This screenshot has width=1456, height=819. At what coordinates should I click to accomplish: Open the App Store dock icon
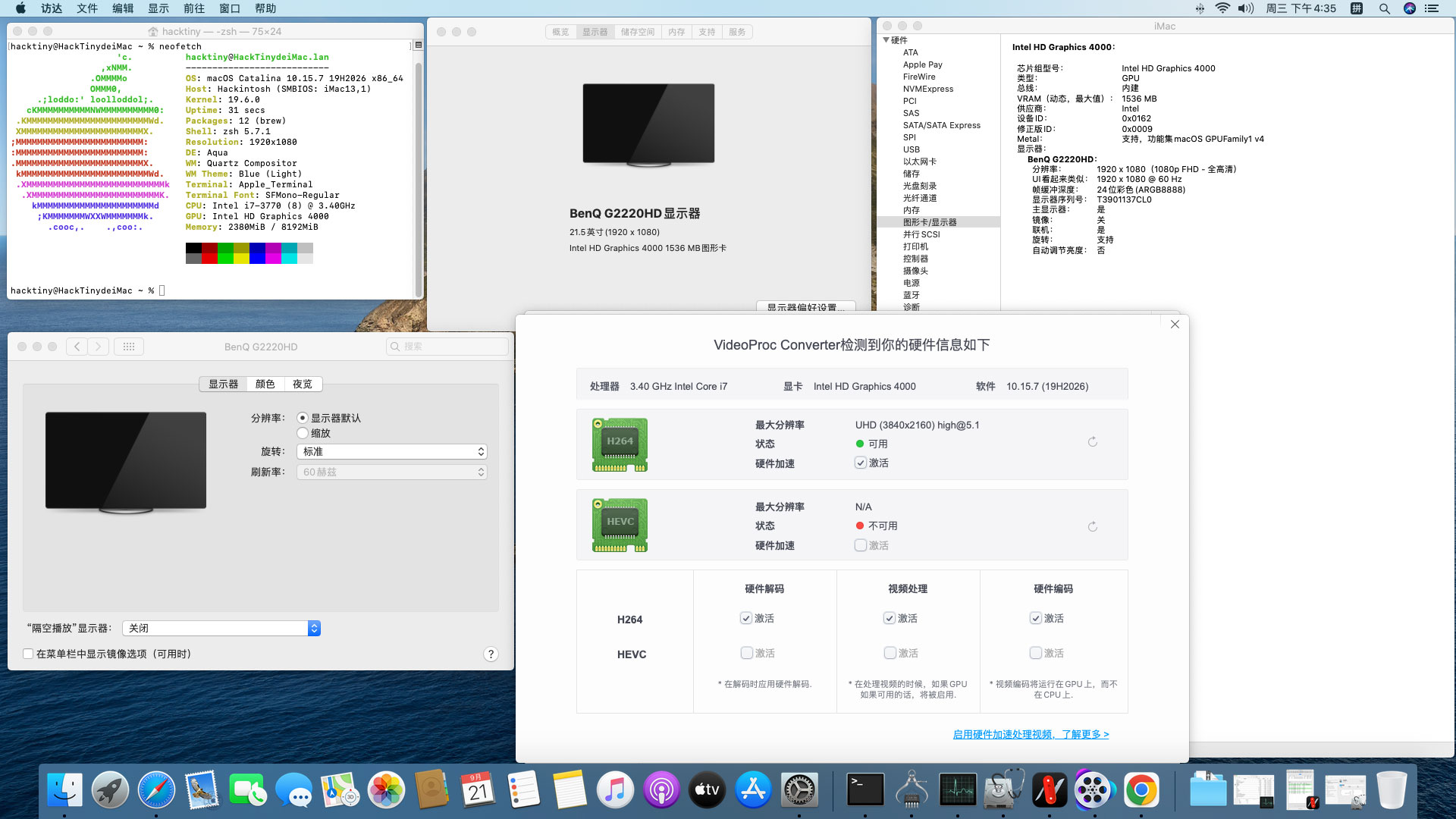[x=753, y=790]
